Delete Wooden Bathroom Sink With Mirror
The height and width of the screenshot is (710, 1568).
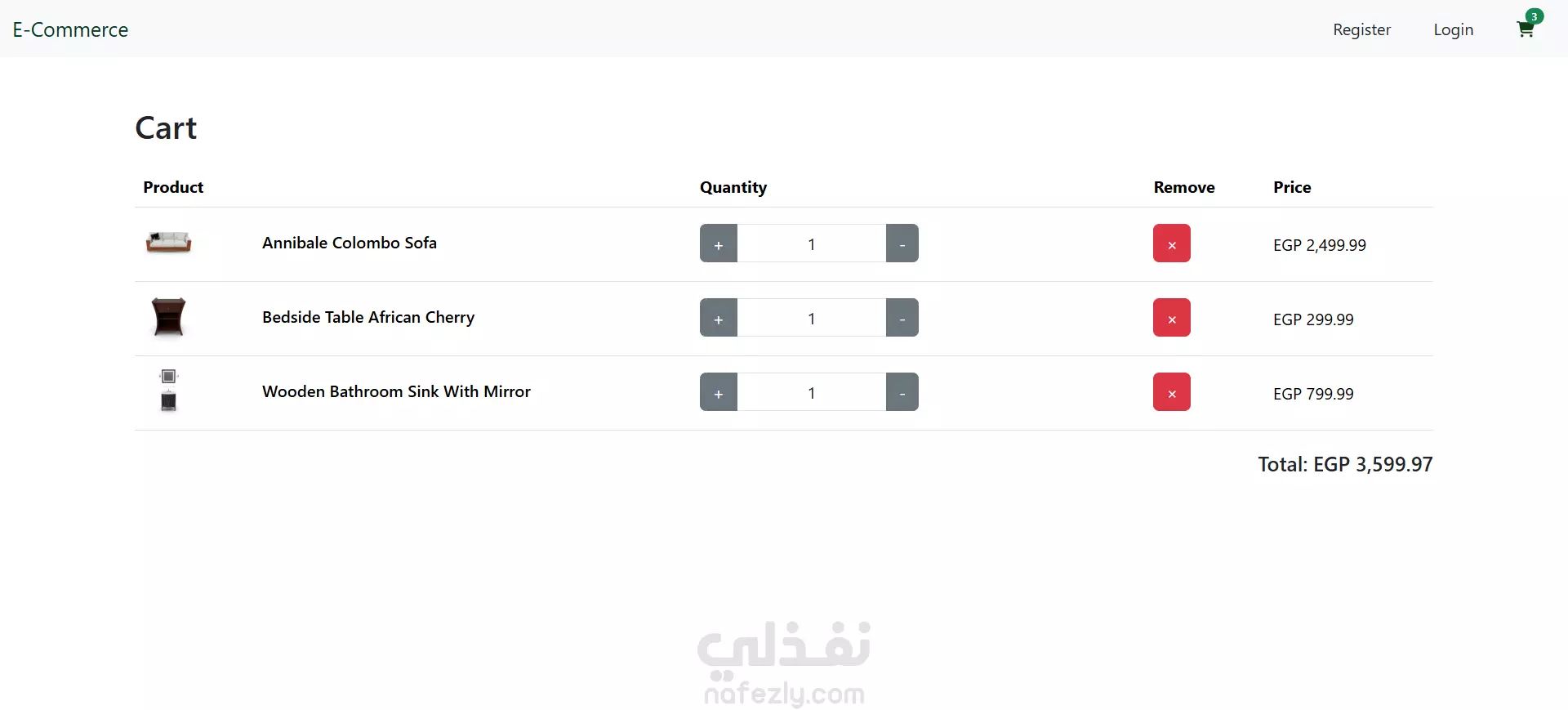click(x=1171, y=392)
